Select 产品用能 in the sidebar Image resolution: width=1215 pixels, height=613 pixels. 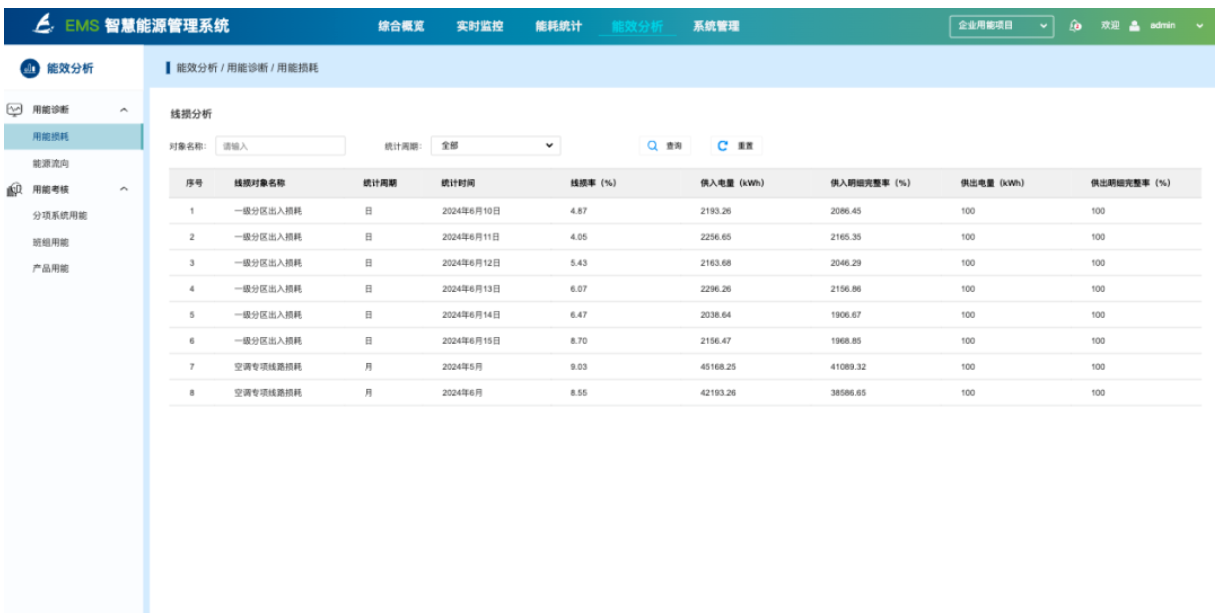(x=51, y=268)
